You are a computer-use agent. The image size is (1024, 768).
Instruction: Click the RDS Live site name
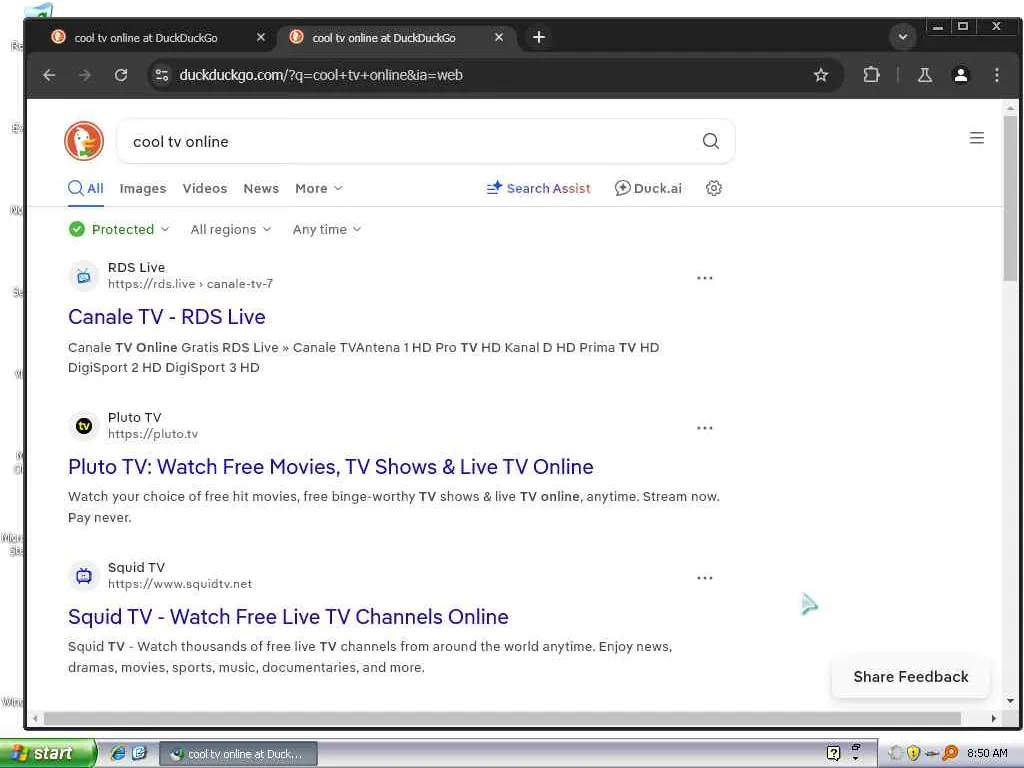point(136,267)
